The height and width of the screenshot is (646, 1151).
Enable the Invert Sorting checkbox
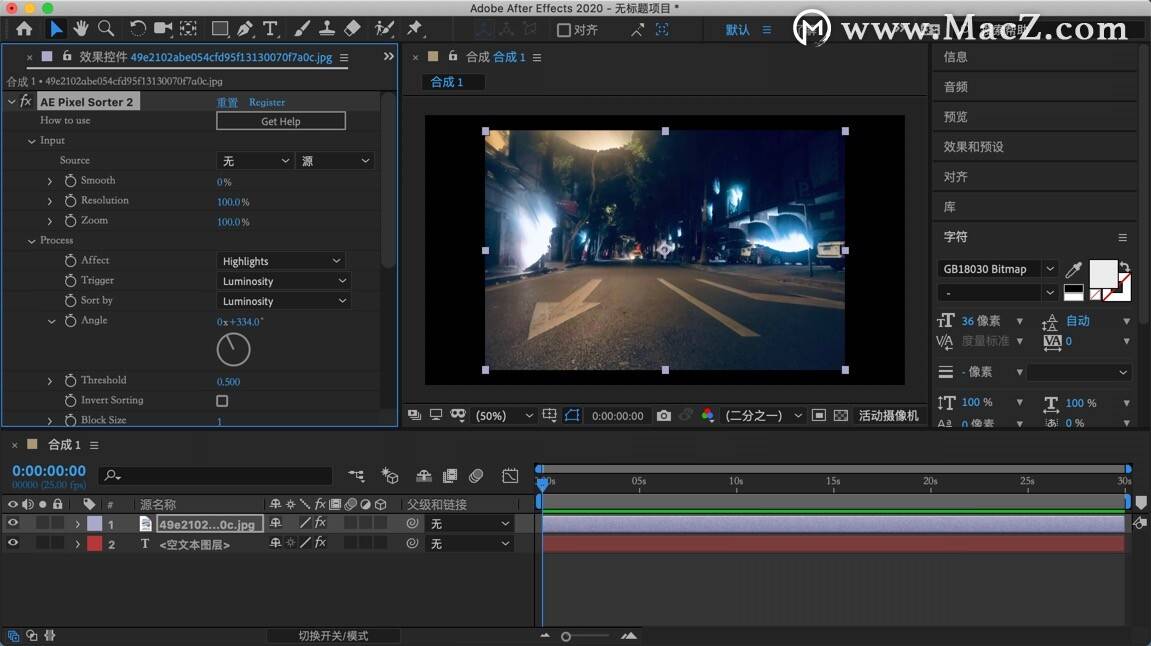(x=222, y=401)
